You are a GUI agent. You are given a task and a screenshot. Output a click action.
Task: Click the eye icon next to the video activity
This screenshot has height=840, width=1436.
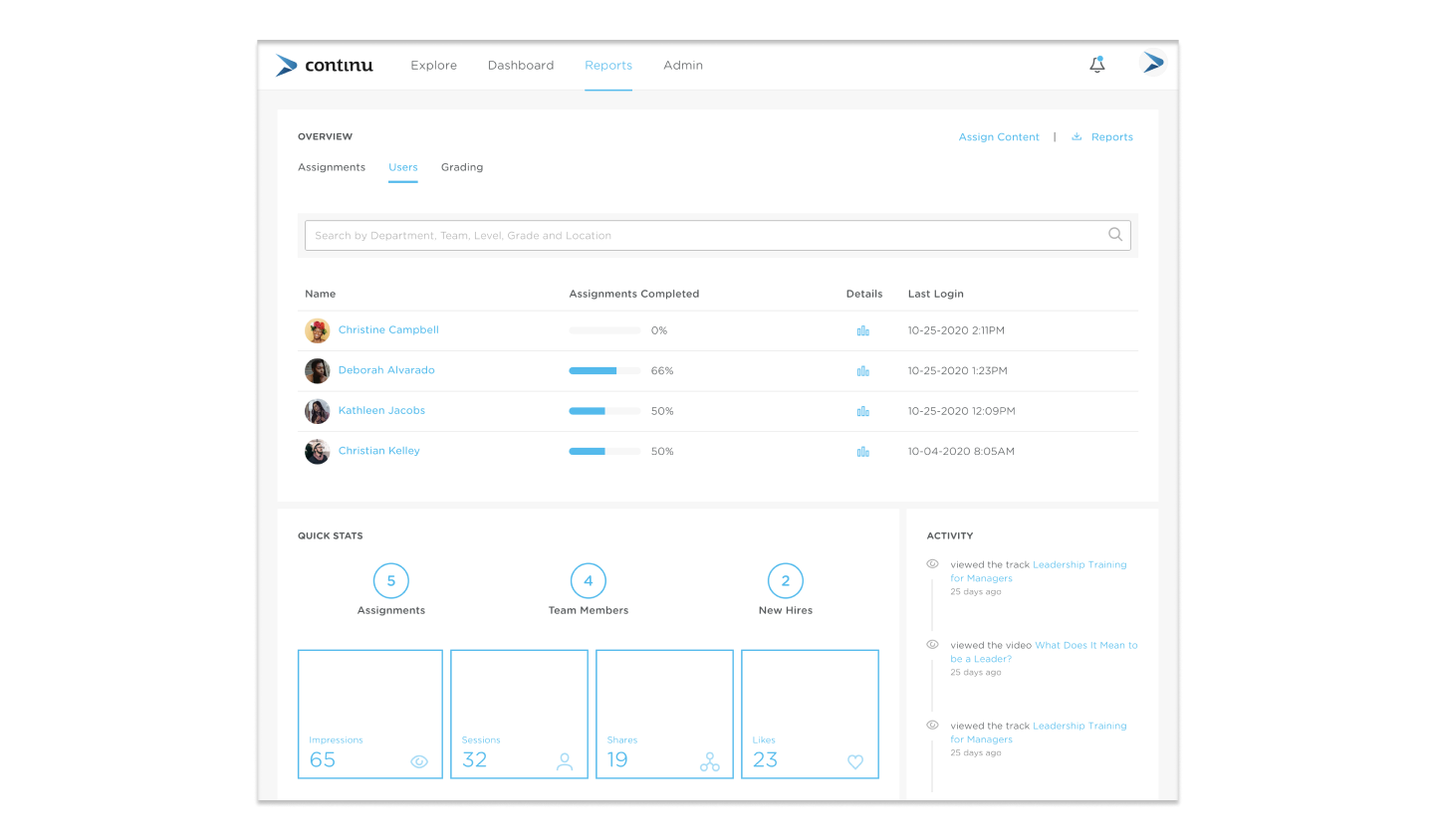coord(932,642)
